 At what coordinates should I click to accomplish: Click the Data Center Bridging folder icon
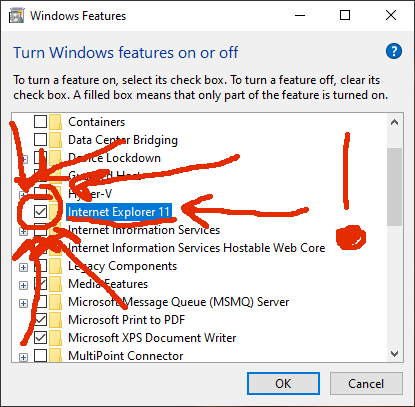55,140
